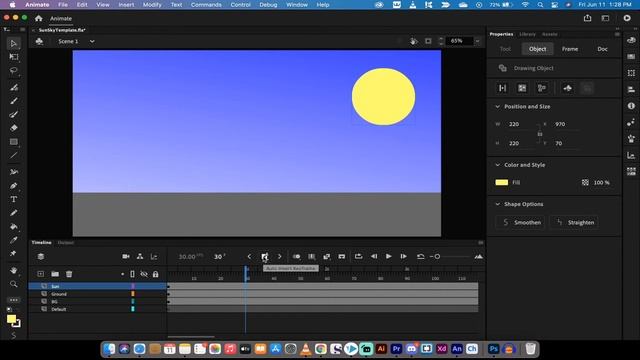Toggle Sun layer outline color swatch

[133, 287]
